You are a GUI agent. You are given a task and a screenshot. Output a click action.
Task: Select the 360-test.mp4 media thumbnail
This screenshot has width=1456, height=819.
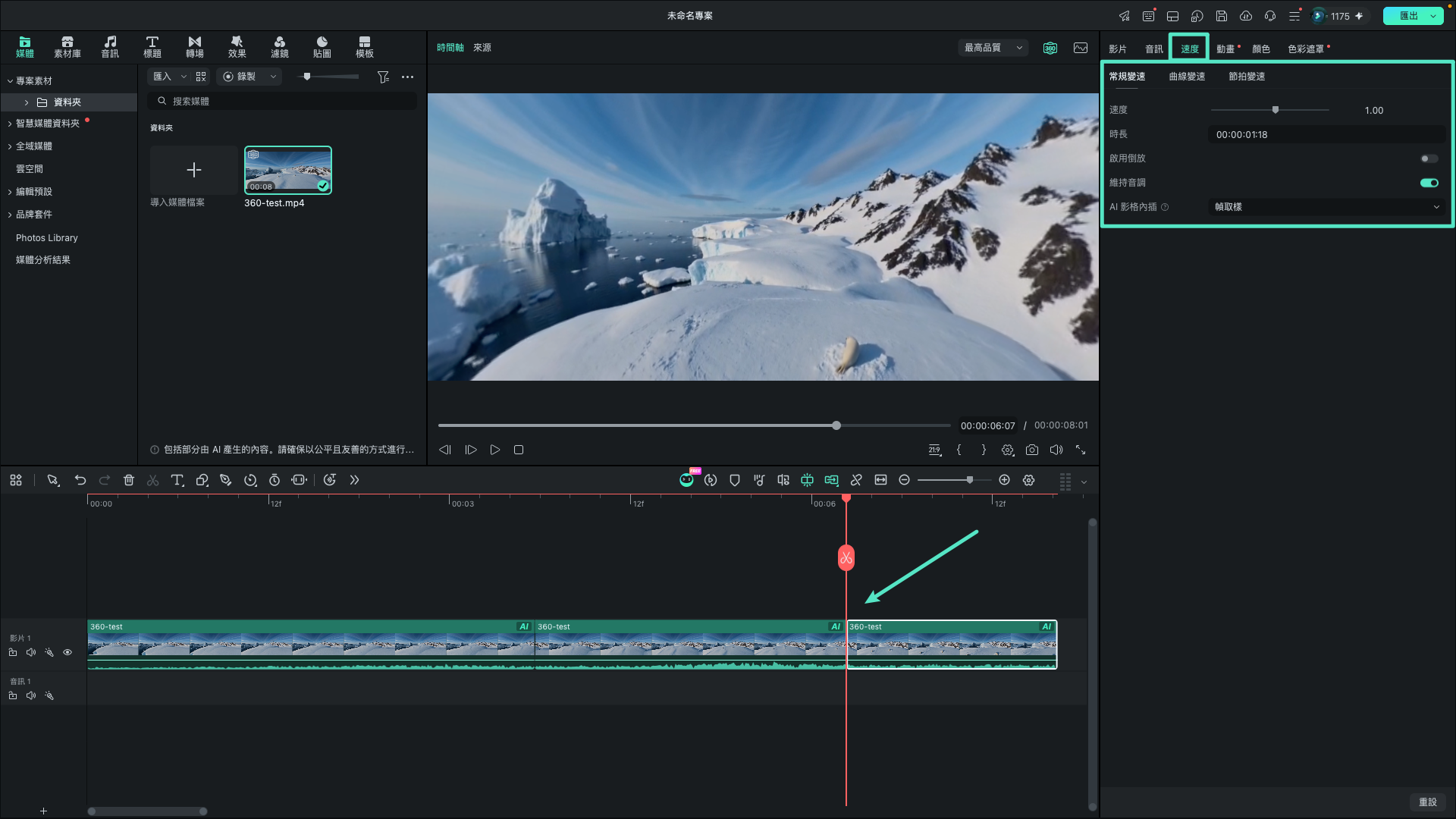[288, 170]
